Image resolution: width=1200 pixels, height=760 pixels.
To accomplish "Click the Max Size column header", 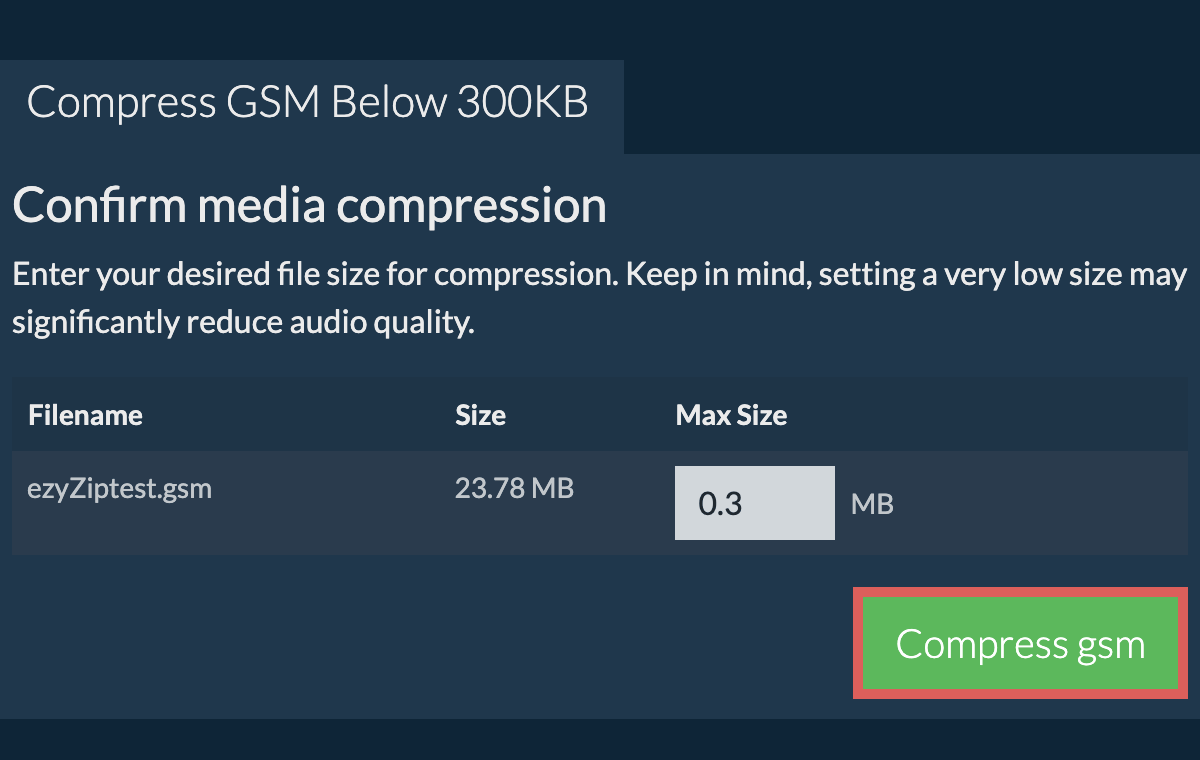I will click(731, 415).
